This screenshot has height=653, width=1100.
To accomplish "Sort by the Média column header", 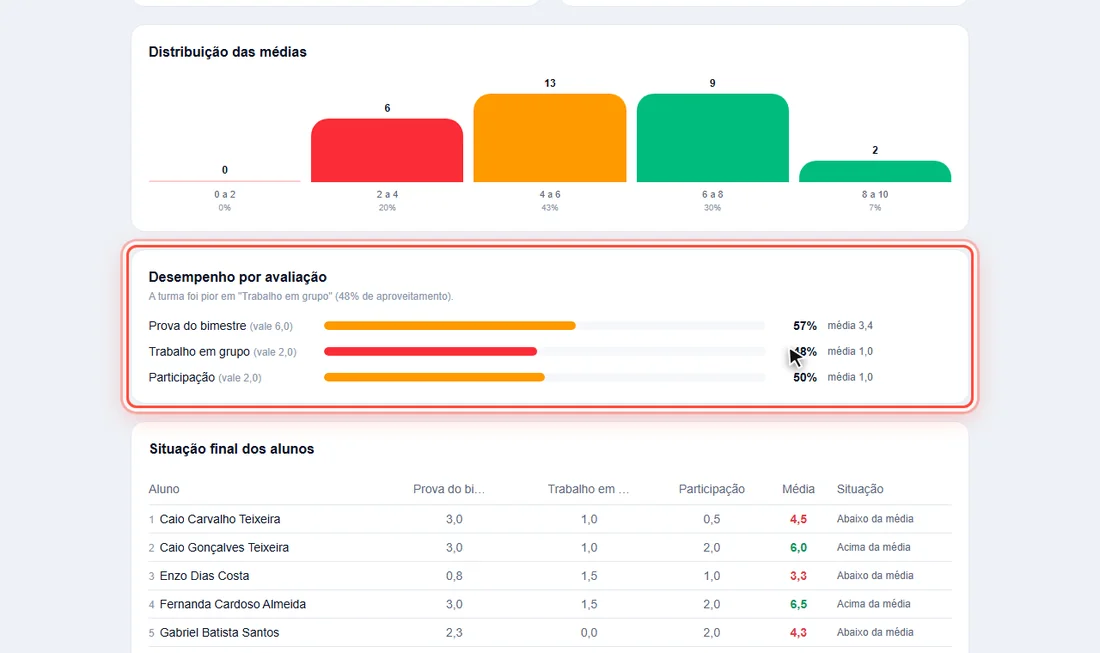I will (x=798, y=489).
